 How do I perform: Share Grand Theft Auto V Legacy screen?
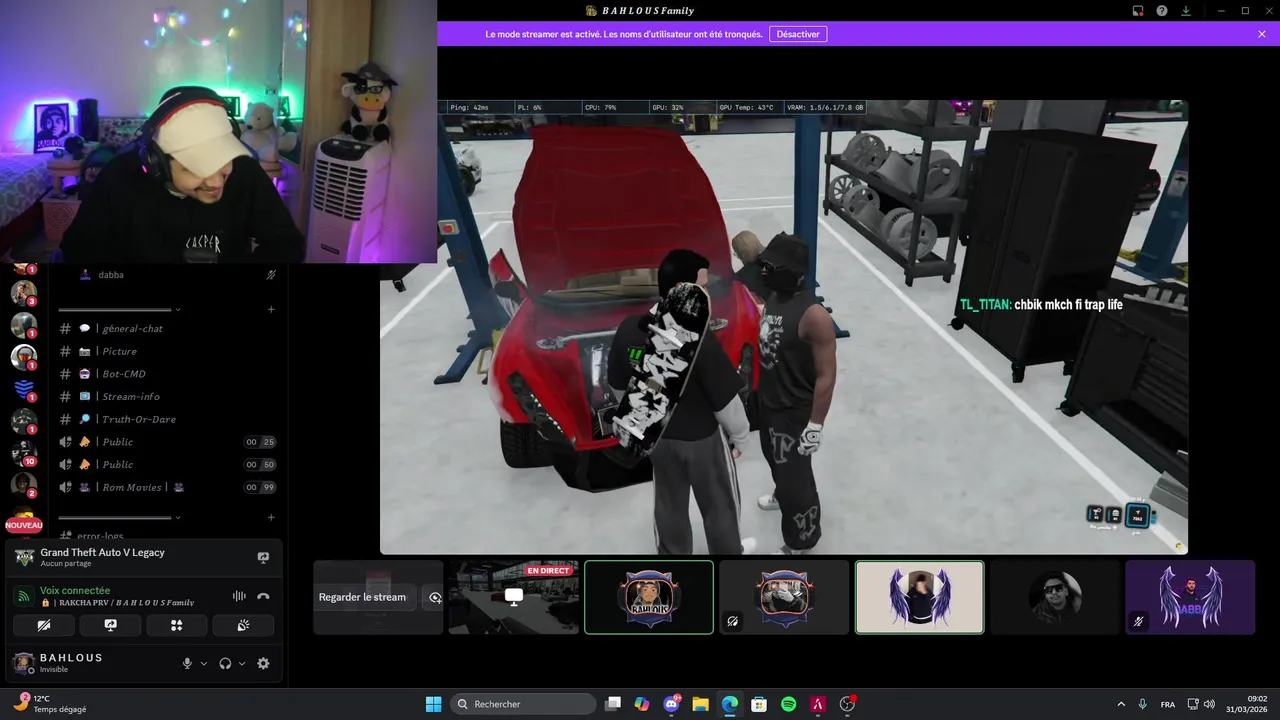tap(263, 557)
